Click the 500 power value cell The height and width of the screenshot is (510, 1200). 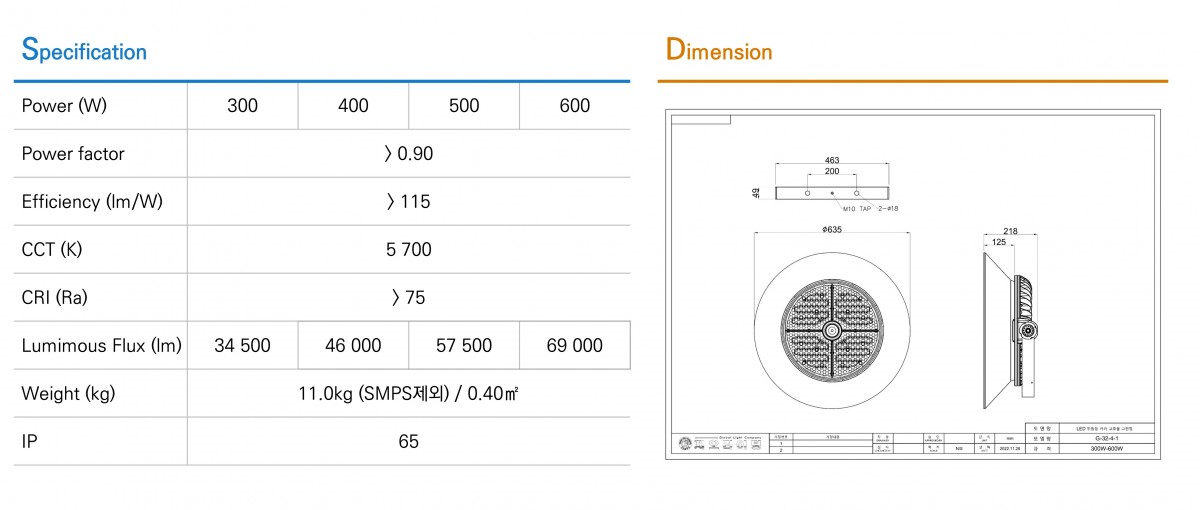point(464,106)
